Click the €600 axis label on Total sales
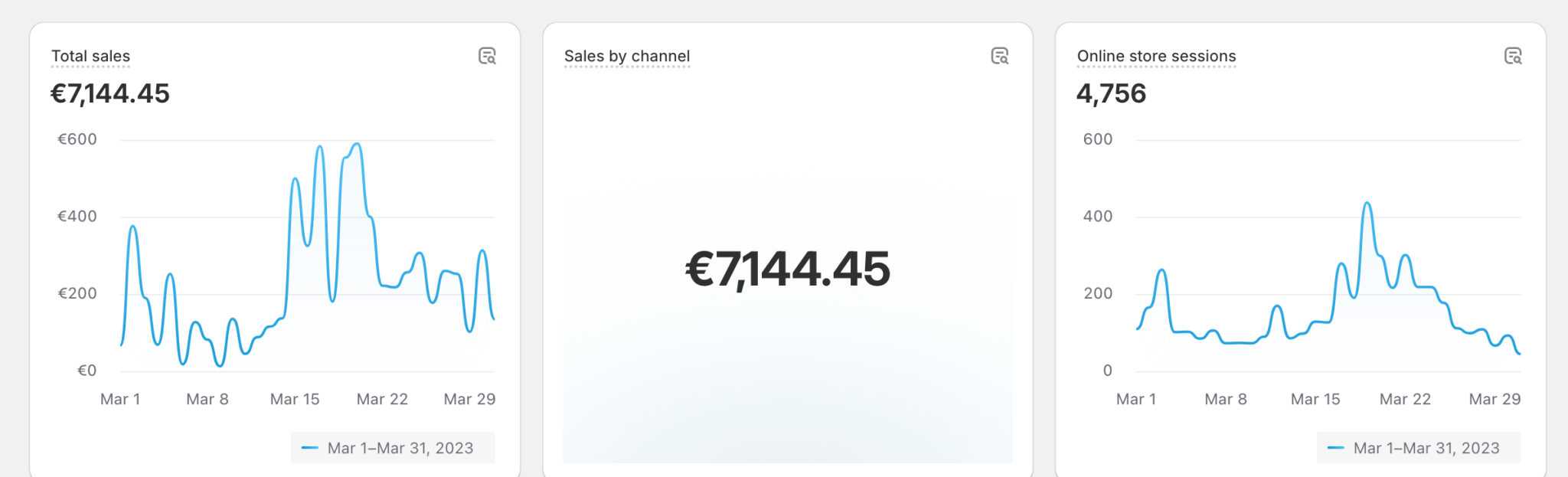This screenshot has height=477, width=1568. [77, 139]
